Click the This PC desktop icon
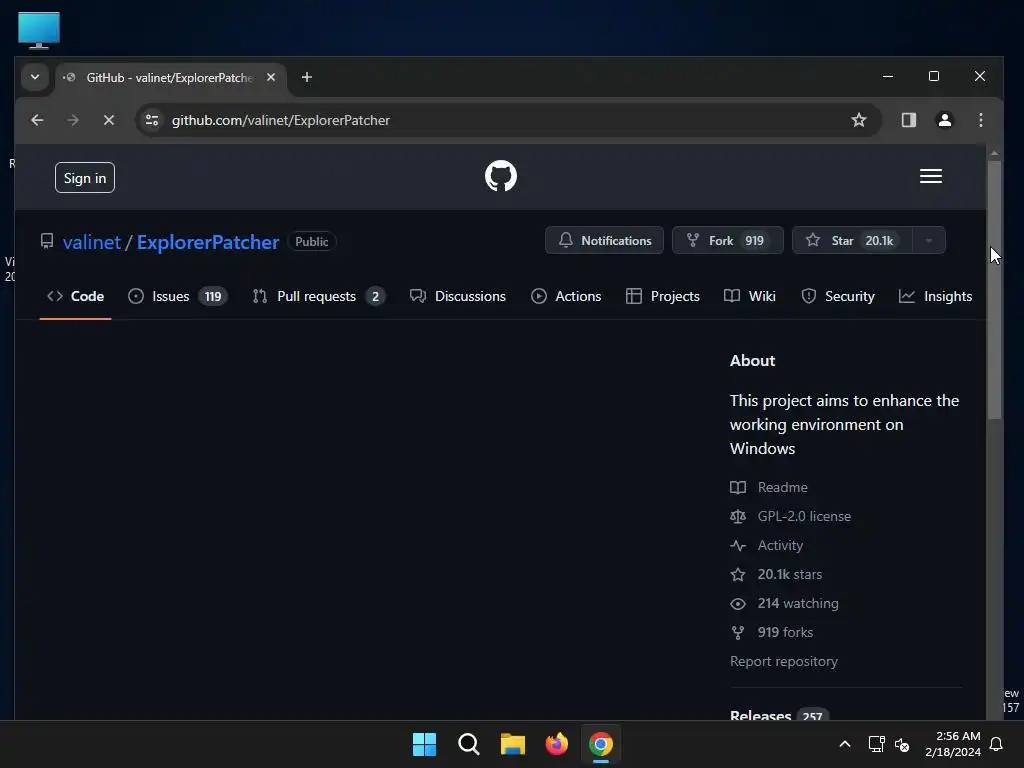 point(39,30)
